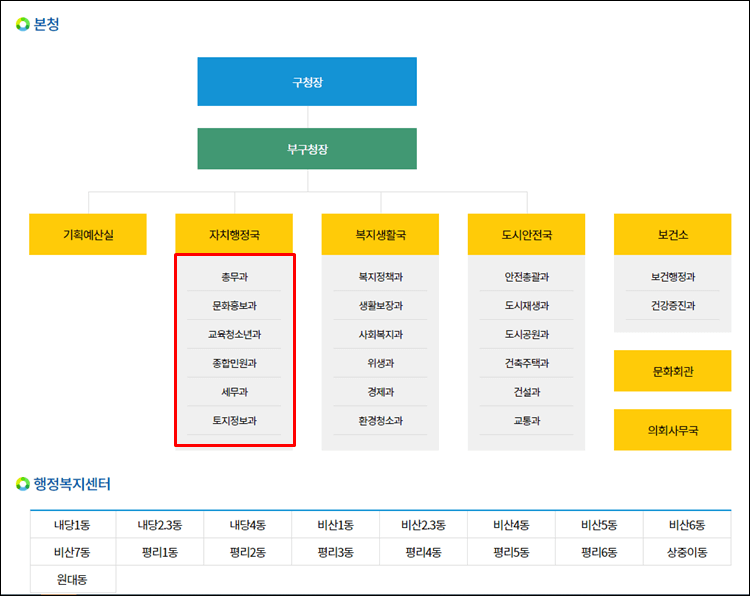Go to 건축주택과
Screen dimensions: 750x596
(527, 363)
